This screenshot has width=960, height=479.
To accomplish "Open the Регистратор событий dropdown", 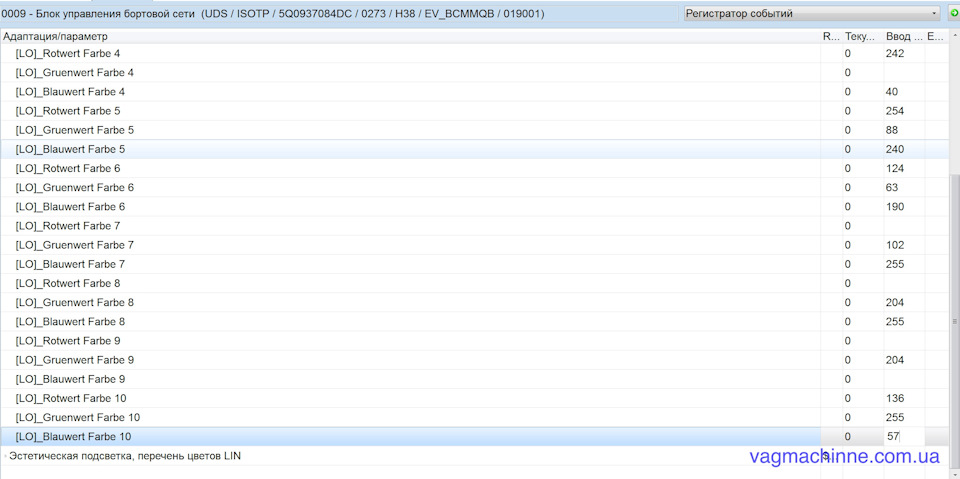I will [812, 13].
